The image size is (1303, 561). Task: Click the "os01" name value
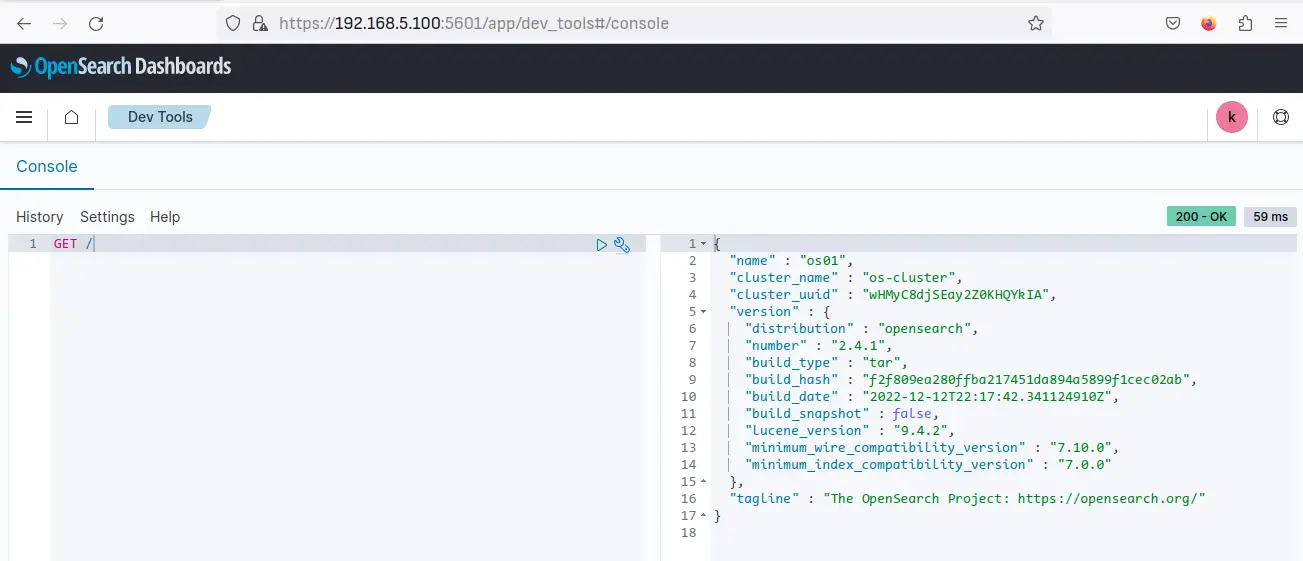click(x=824, y=261)
